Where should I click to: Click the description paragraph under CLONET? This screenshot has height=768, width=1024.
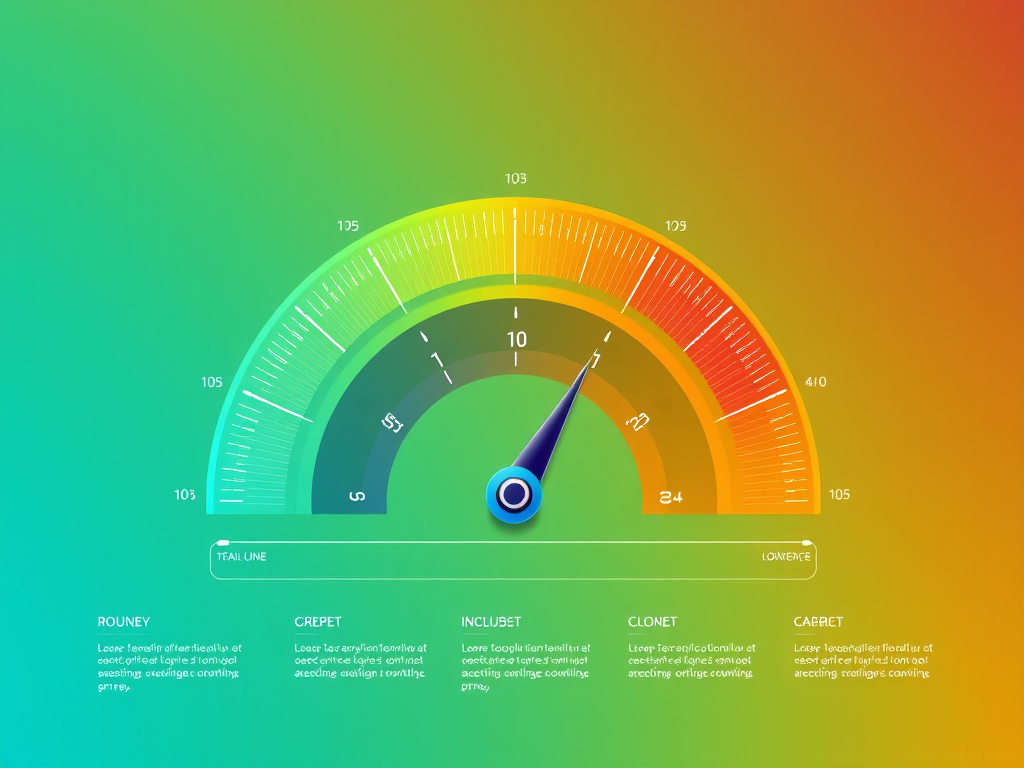pos(691,660)
